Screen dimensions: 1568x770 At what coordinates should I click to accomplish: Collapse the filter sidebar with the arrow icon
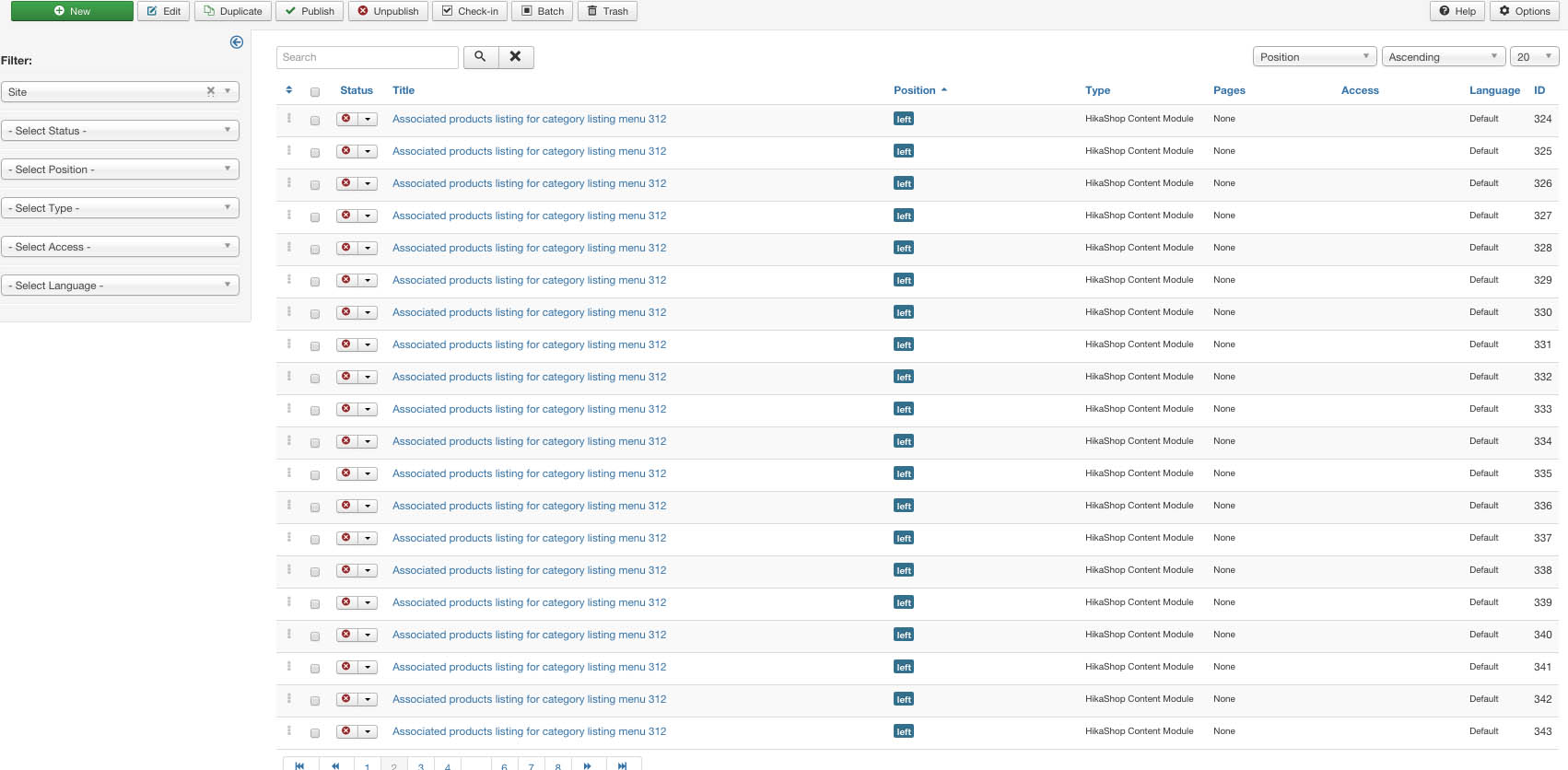point(237,42)
